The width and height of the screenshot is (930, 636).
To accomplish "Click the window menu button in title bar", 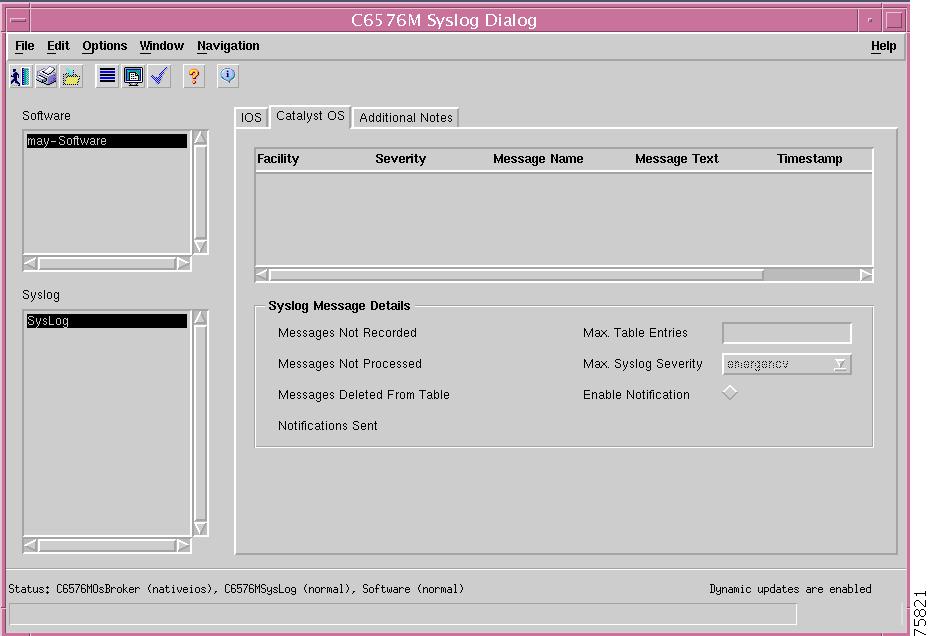I will pyautogui.click(x=18, y=20).
